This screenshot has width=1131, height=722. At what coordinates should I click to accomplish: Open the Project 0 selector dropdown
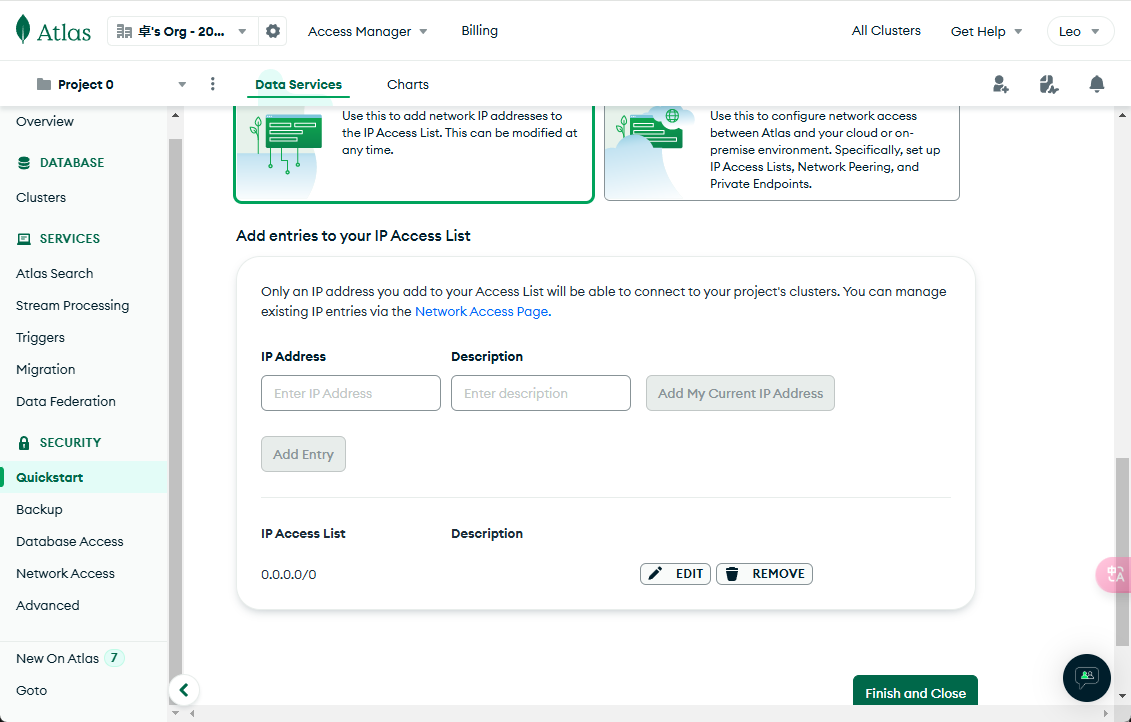pos(111,84)
